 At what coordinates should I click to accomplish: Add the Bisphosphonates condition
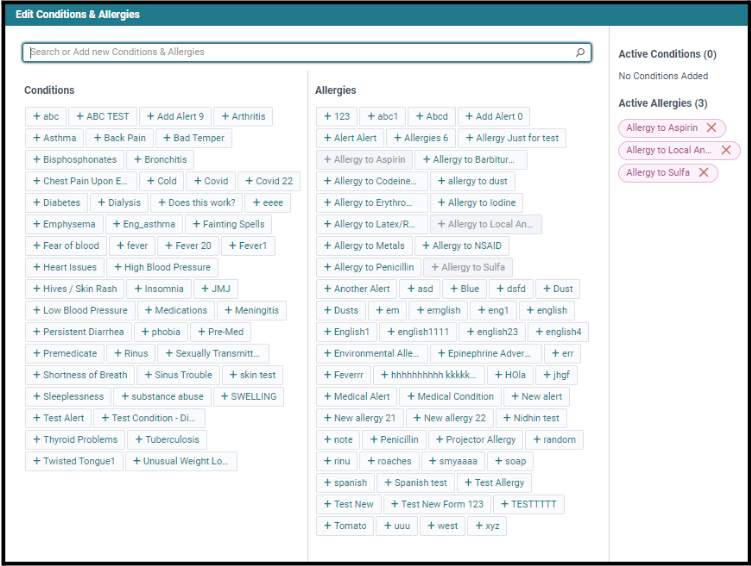coord(75,159)
